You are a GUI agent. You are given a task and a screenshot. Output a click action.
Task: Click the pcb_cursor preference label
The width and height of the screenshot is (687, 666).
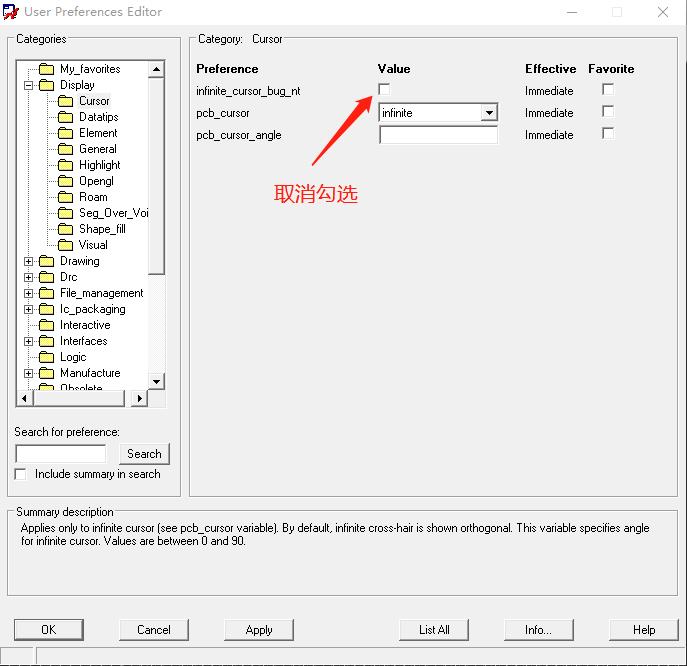223,113
